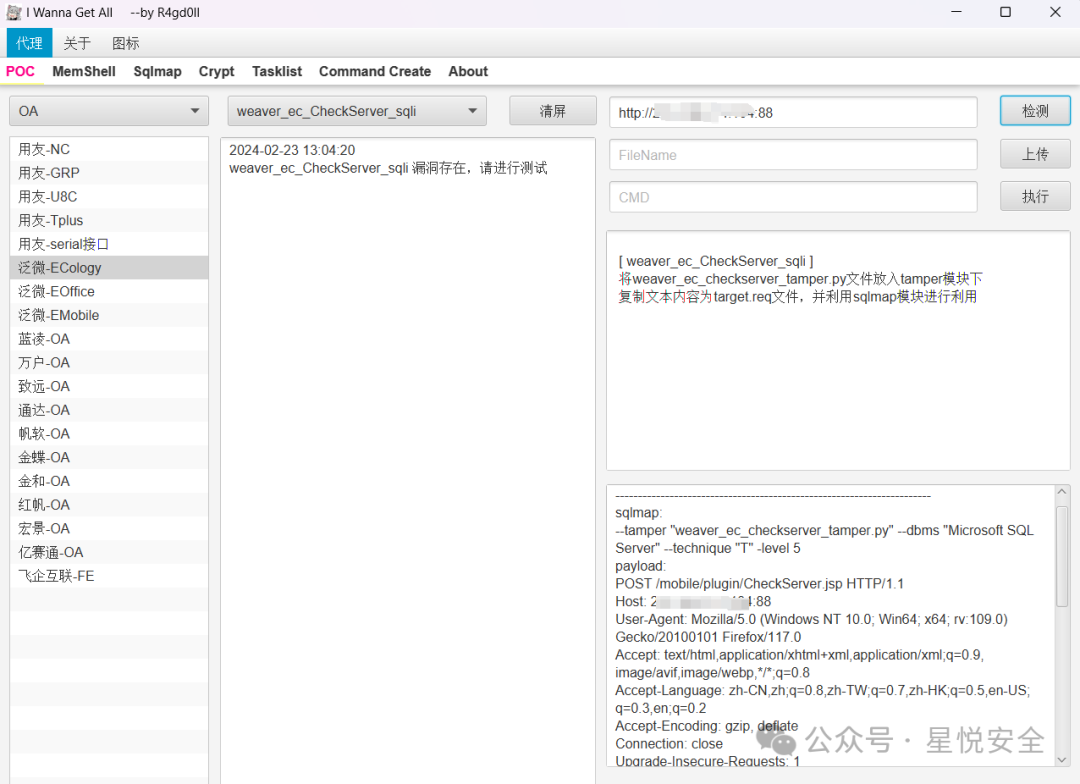The width and height of the screenshot is (1080, 784).
Task: Click the POST /mobile/plugin/CheckServer.jsp payload line
Action: coord(759,584)
